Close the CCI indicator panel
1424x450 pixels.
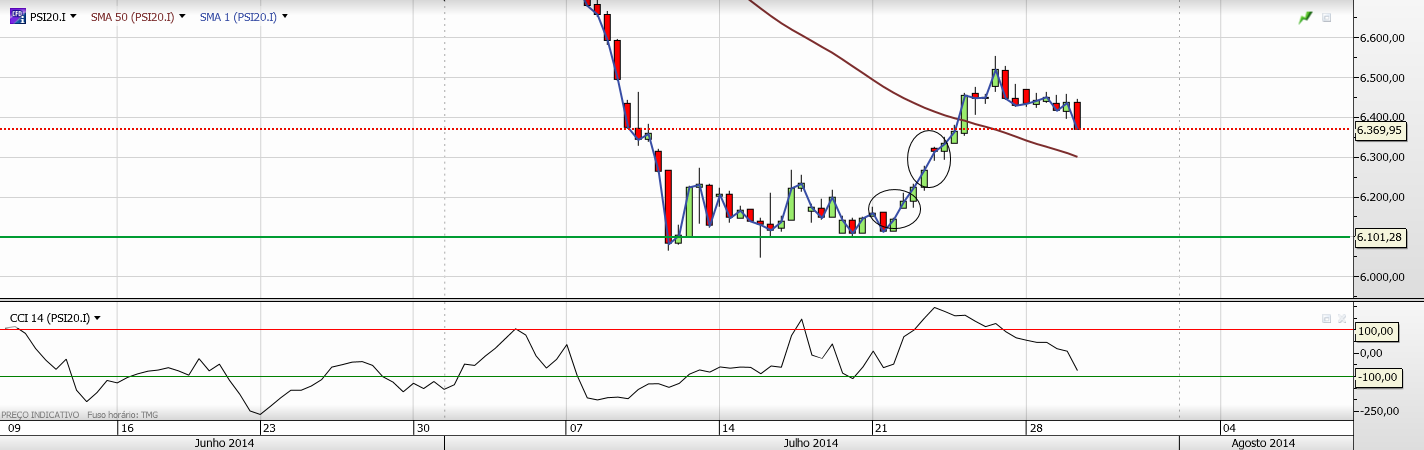pos(1340,318)
